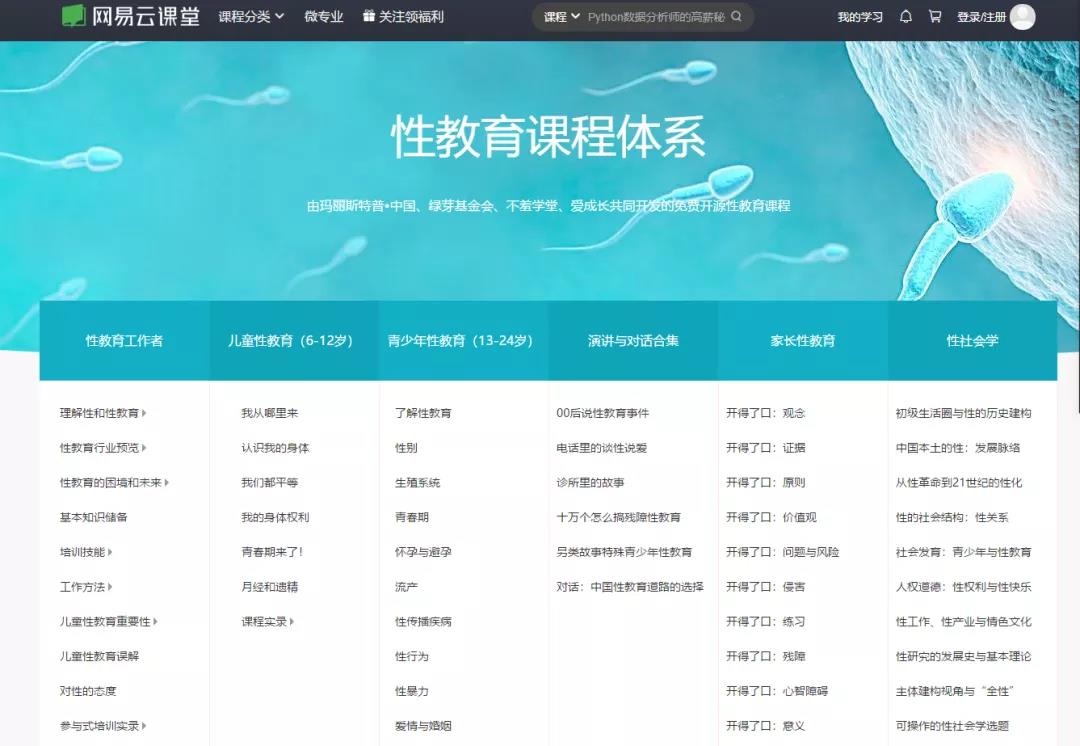Select the 微专业 menu item

(324, 17)
